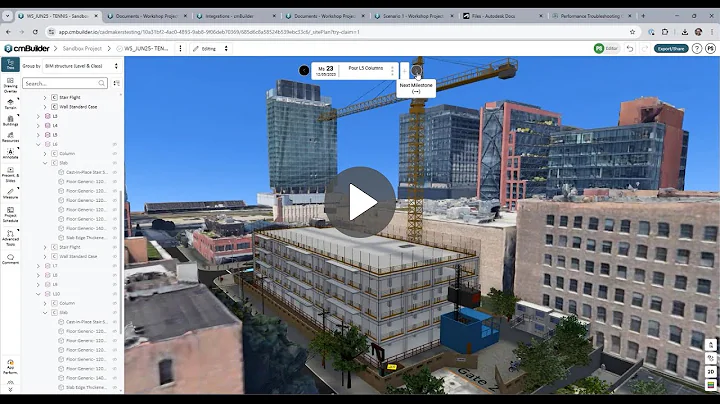Image resolution: width=720 pixels, height=404 pixels.
Task: Select the Measure tool
Action: click(x=10, y=193)
